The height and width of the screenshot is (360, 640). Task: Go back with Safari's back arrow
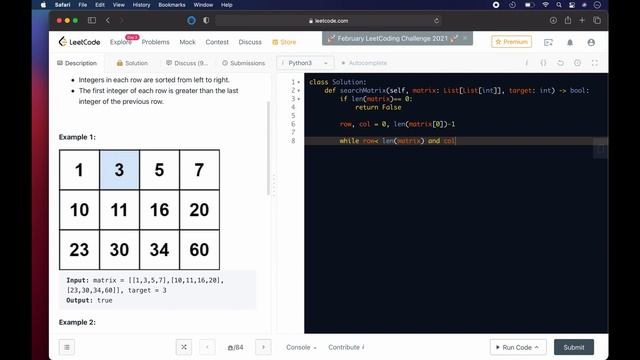pyautogui.click(x=108, y=20)
